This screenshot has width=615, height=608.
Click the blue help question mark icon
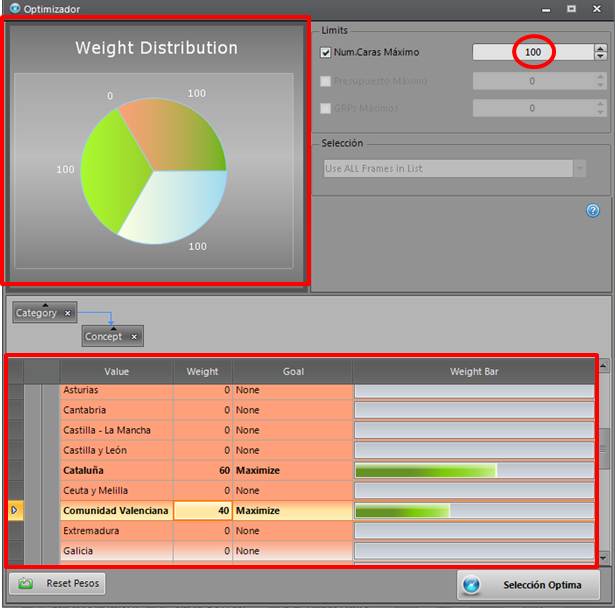[593, 210]
